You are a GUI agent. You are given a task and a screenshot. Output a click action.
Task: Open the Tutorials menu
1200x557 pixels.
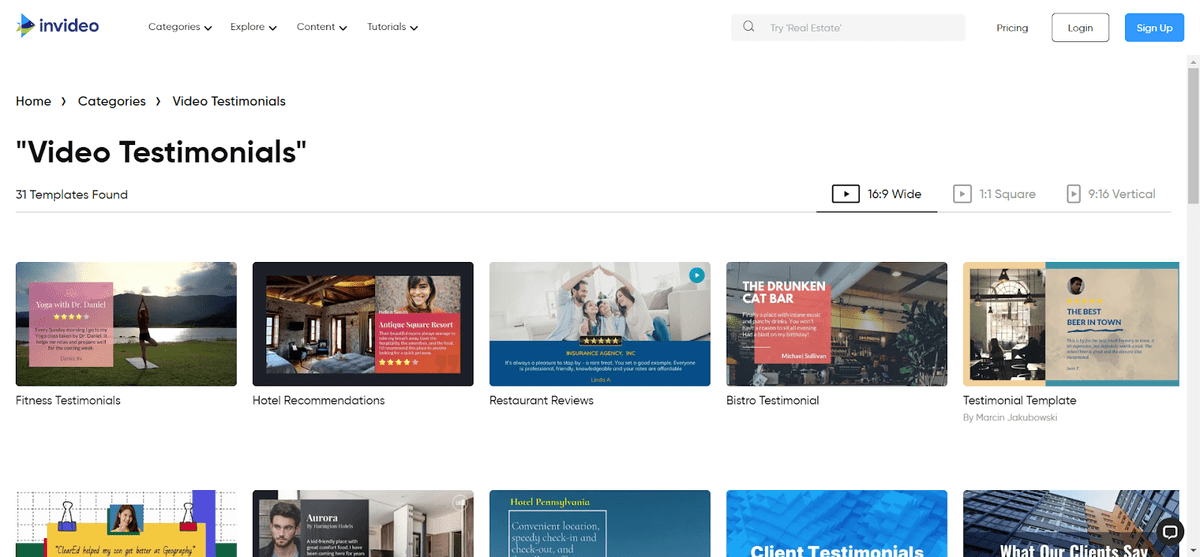(x=392, y=27)
